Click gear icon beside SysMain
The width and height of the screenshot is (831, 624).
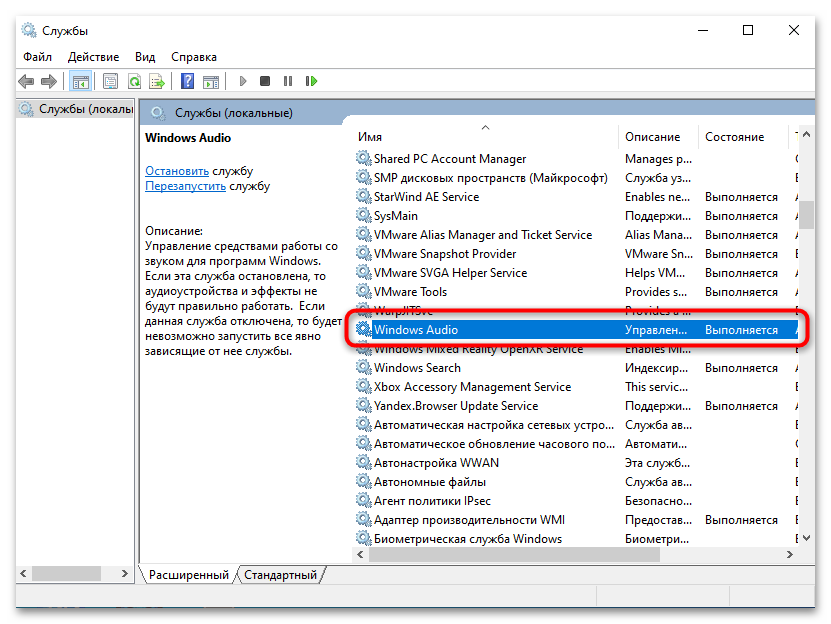coord(363,215)
